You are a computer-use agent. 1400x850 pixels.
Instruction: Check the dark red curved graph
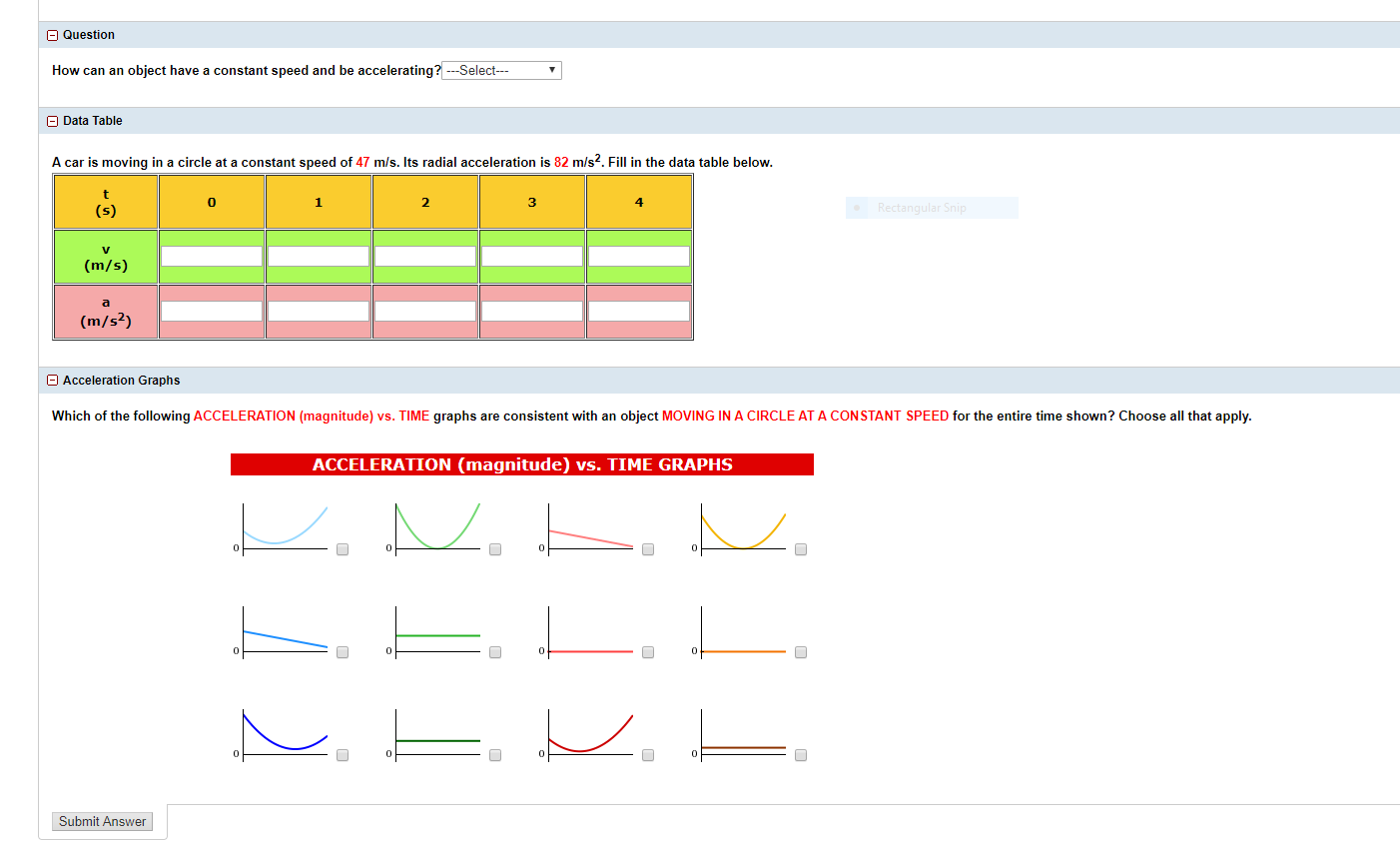tap(647, 755)
